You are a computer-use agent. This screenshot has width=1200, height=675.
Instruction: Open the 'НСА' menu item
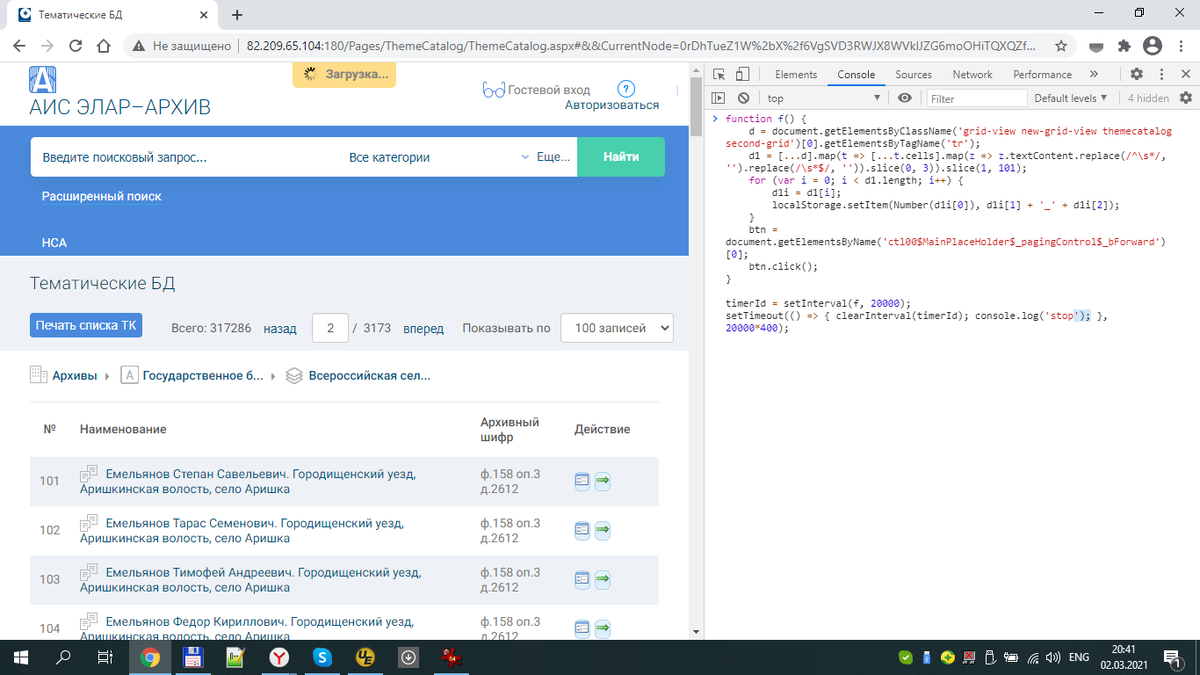click(54, 243)
